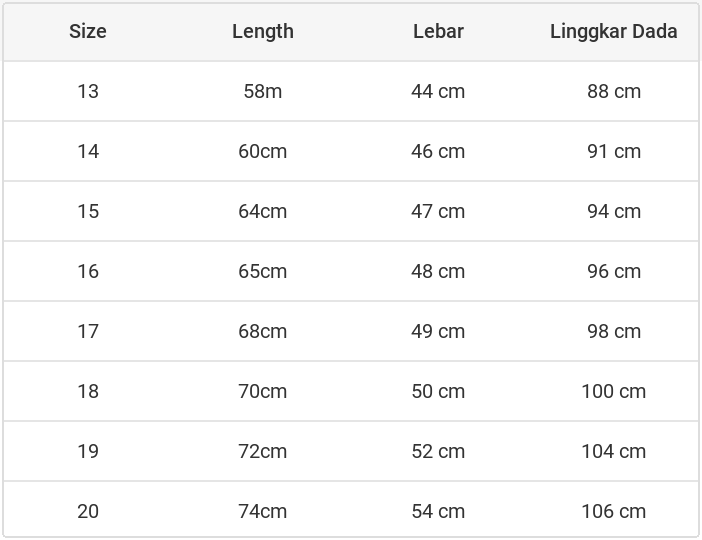
Task: Select size 18 cell
Action: pyautogui.click(x=88, y=391)
